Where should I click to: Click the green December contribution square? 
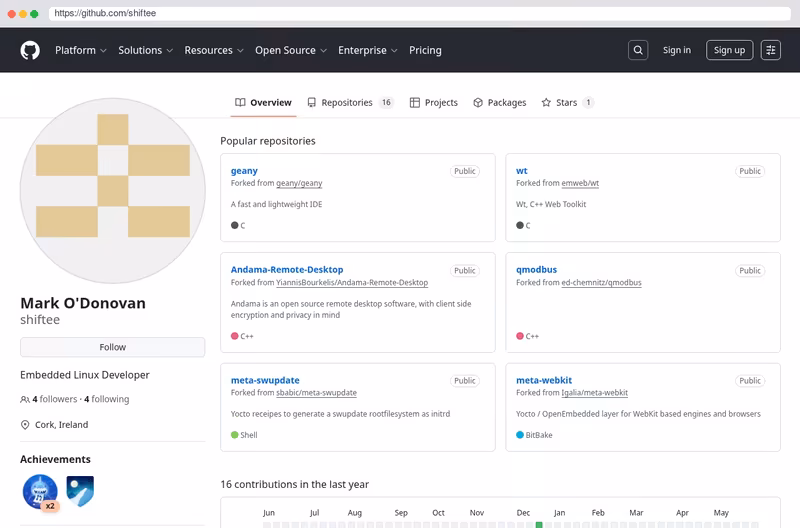539,525
